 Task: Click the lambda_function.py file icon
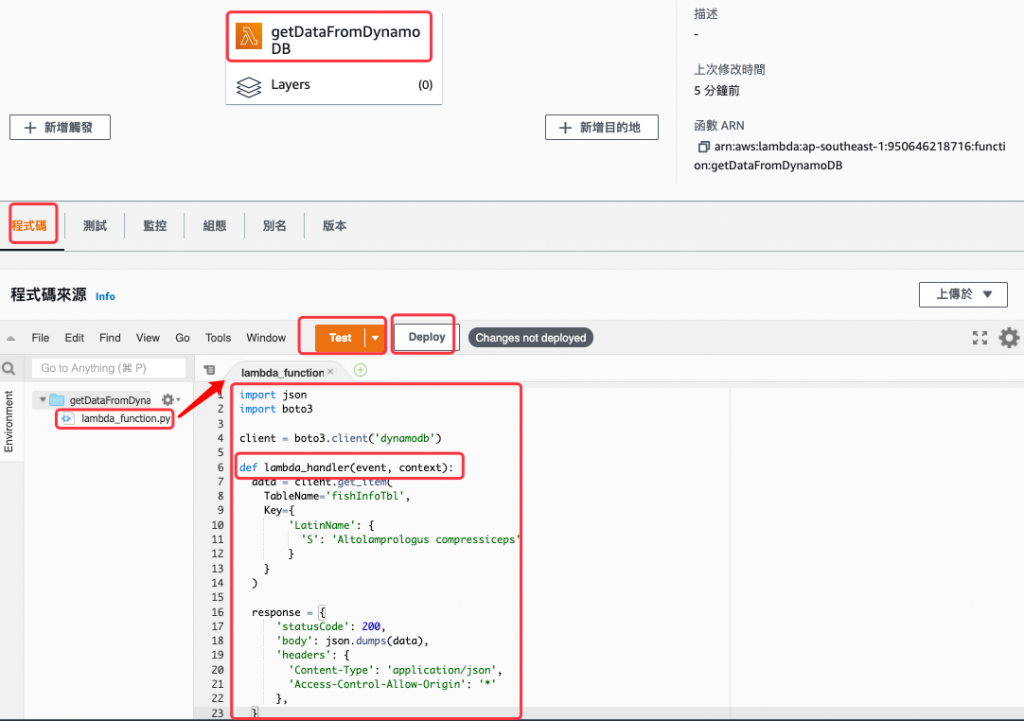point(66,419)
